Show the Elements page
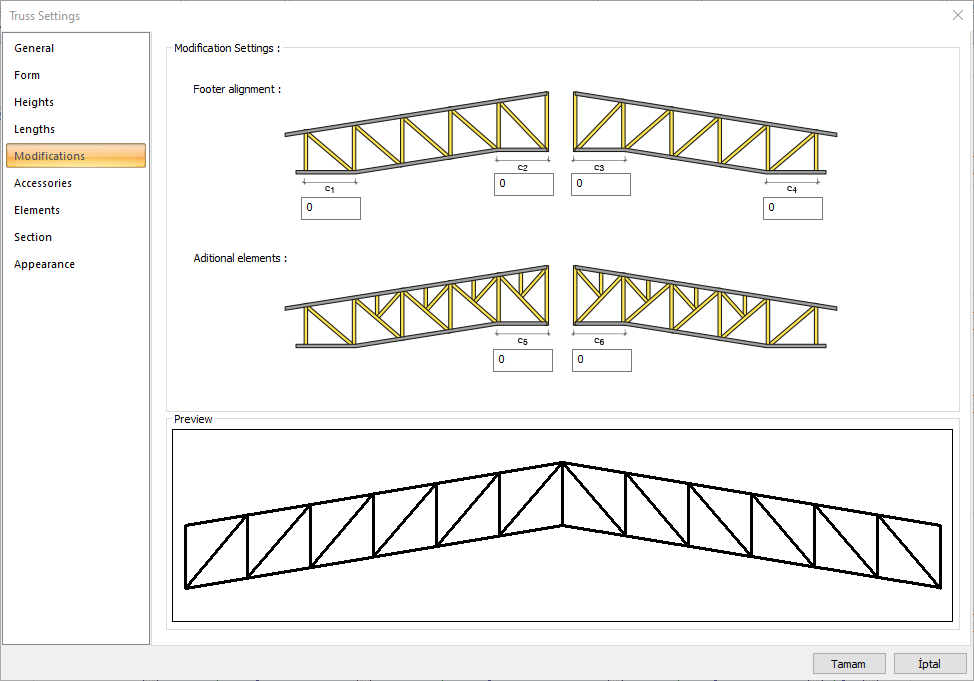Viewport: 974px width, 681px height. (37, 210)
